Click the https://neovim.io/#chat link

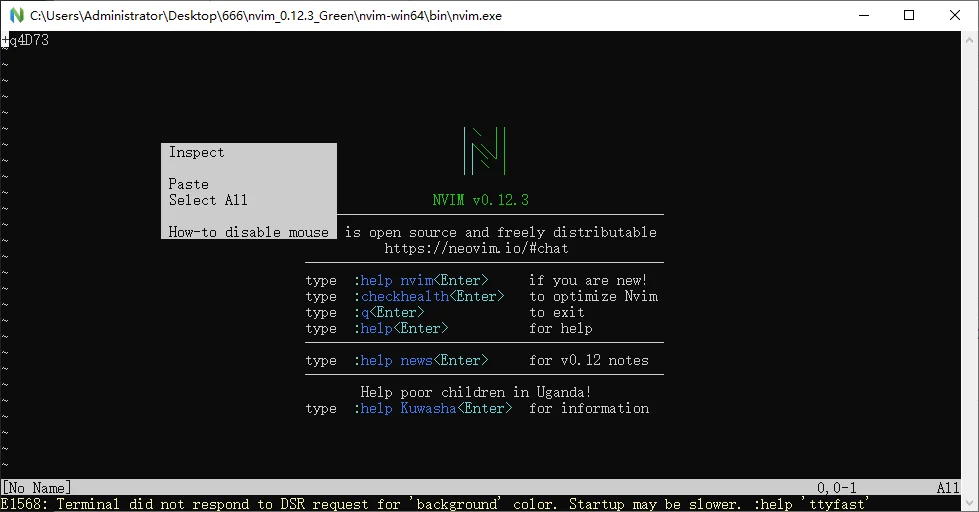pos(476,249)
